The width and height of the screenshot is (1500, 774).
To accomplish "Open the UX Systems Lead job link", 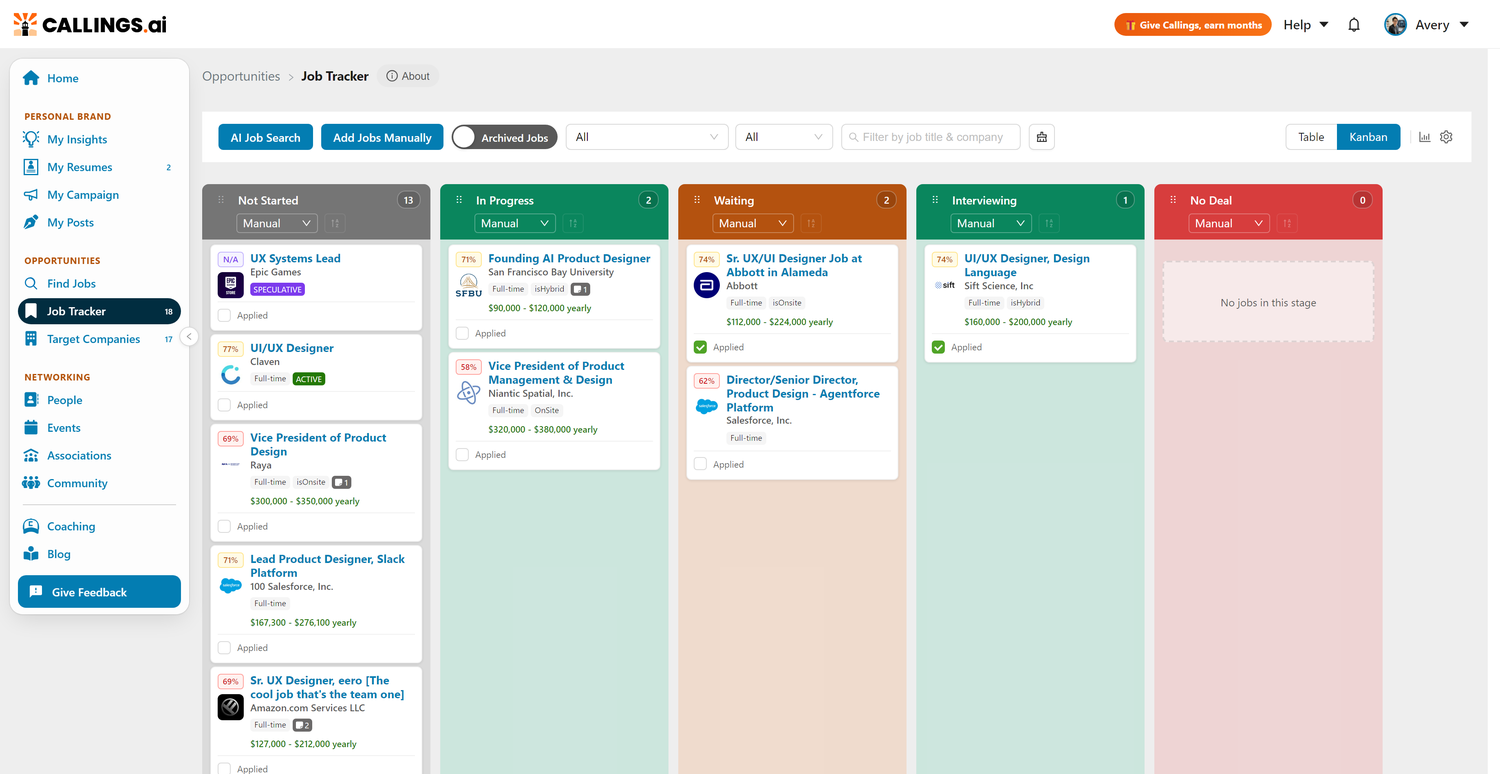I will pyautogui.click(x=295, y=258).
